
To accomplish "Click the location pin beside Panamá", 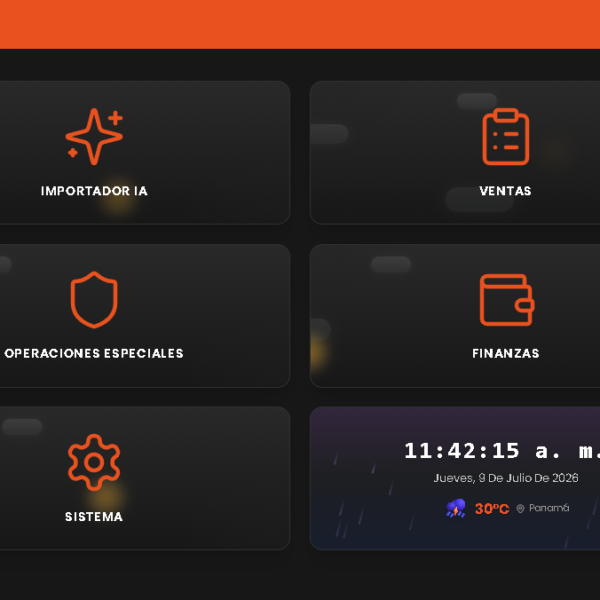I will pos(520,508).
